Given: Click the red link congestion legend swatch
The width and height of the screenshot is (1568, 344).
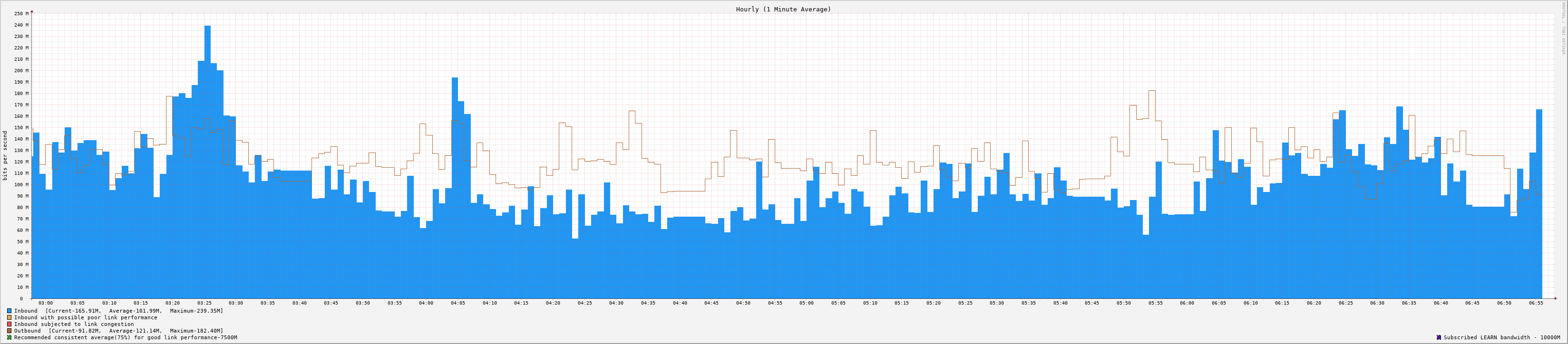Looking at the screenshot, I should (x=9, y=324).
